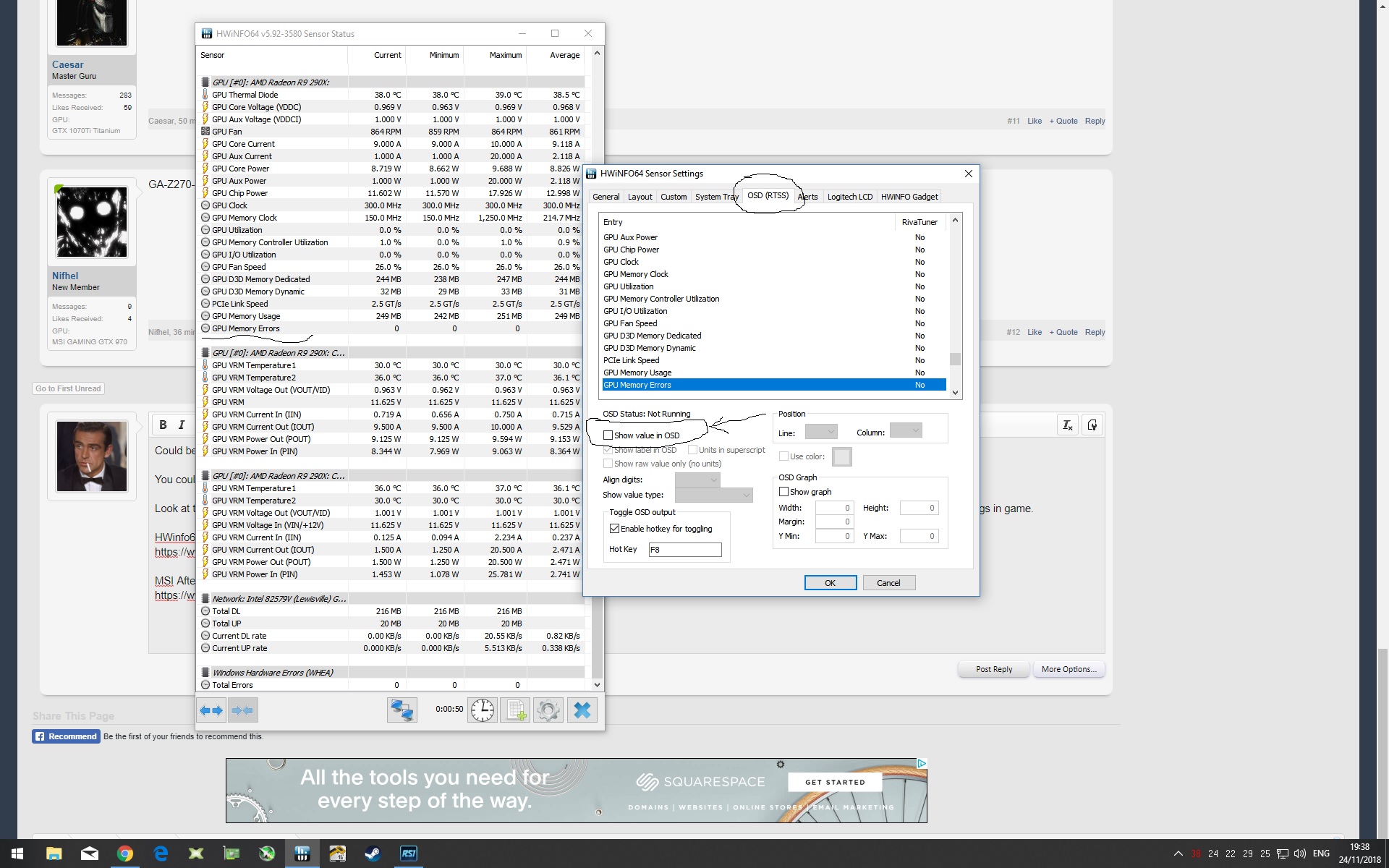Click scroll-down arrow in OSD entry list
The width and height of the screenshot is (1389, 868).
tap(956, 393)
